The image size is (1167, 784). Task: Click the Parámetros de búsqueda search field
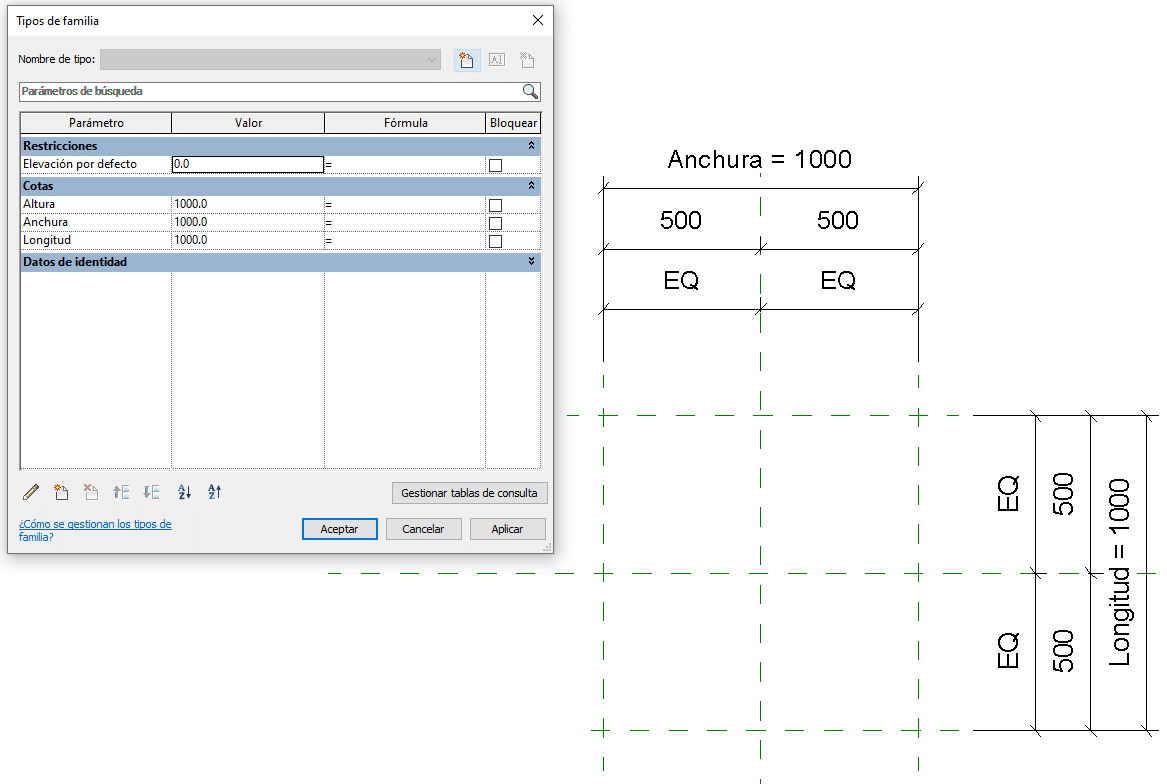[270, 91]
